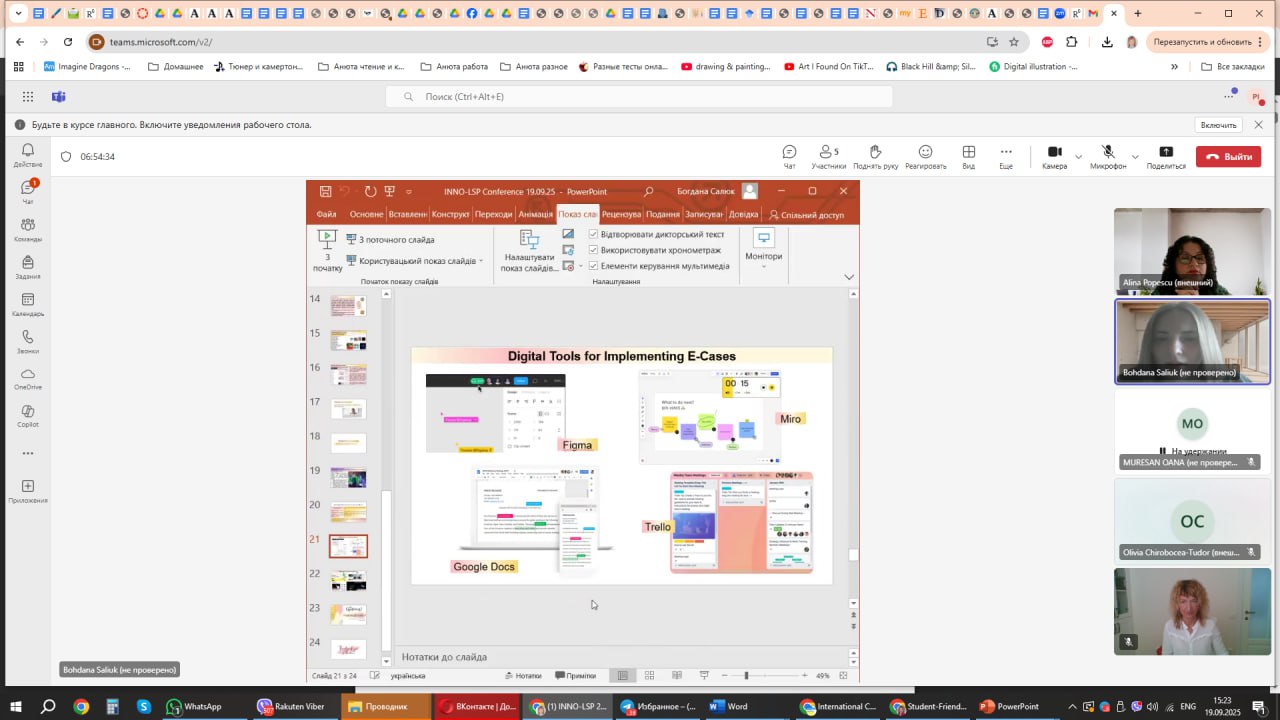The image size is (1280, 720).
Task: Click the Teams search field
Action: pos(640,97)
